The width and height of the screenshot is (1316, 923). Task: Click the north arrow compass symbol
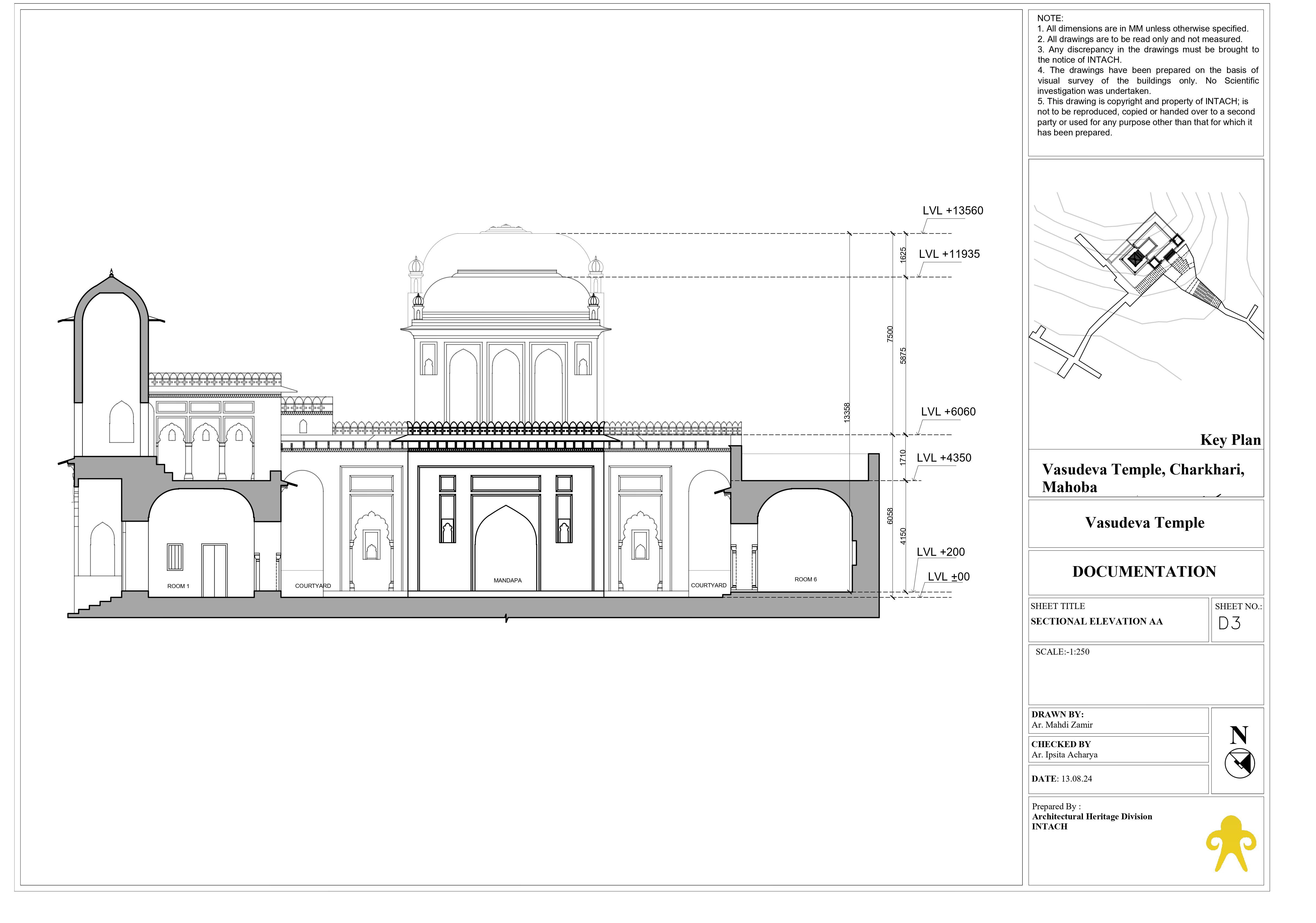(1239, 763)
